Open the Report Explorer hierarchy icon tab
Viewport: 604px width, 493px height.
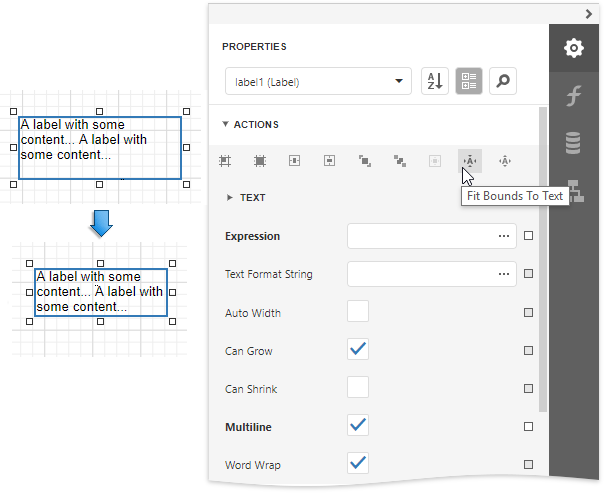[573, 190]
